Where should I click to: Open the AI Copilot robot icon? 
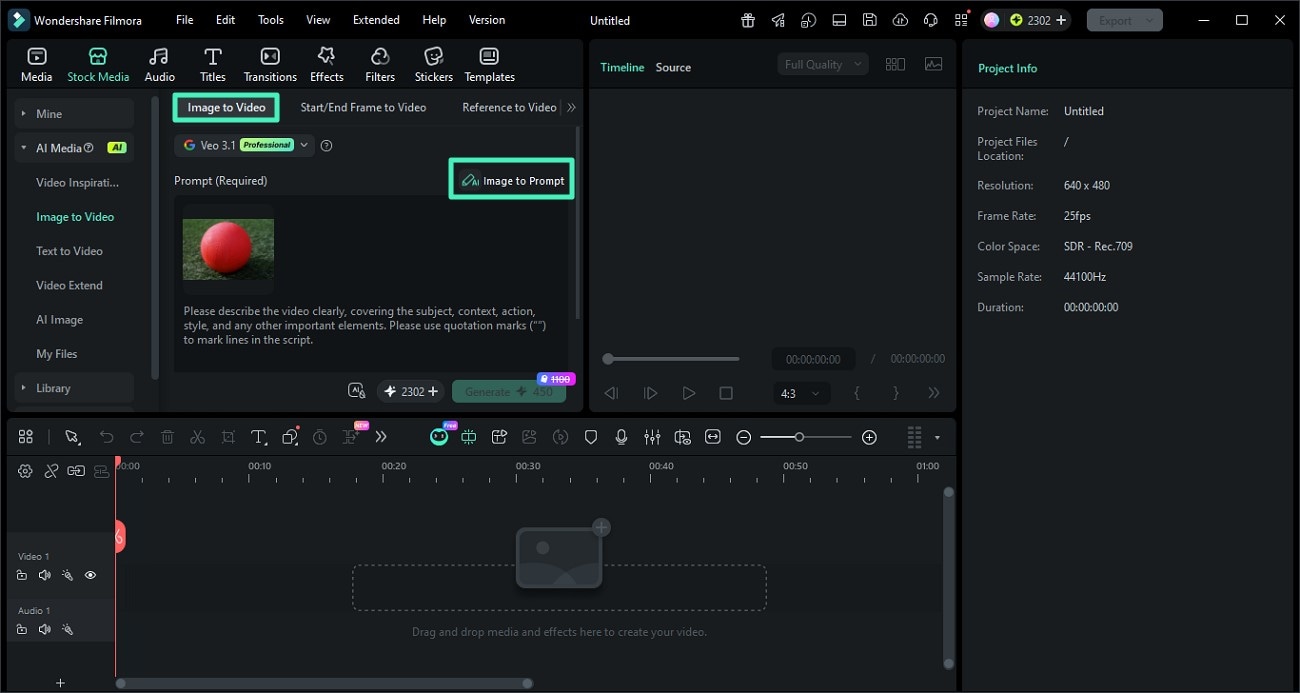pyautogui.click(x=439, y=436)
